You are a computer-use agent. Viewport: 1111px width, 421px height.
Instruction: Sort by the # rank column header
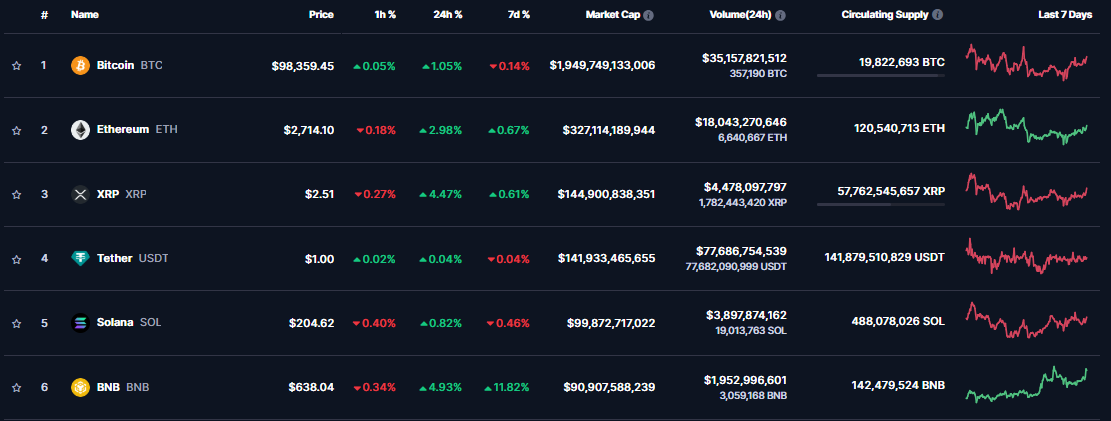44,16
